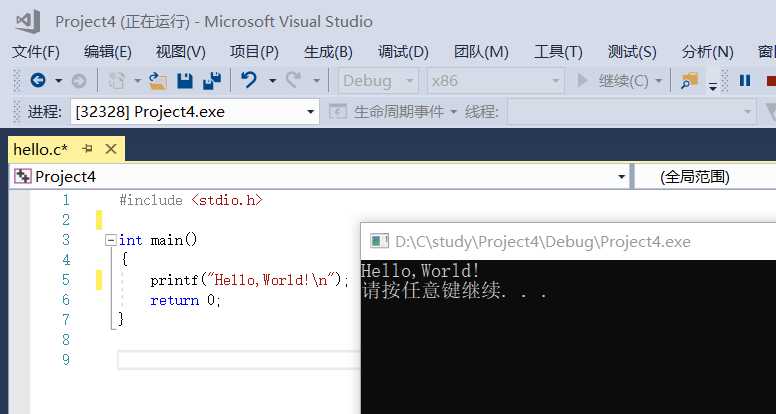The width and height of the screenshot is (776, 414).
Task: Open the undo history dropdown arrow
Action: (272, 81)
